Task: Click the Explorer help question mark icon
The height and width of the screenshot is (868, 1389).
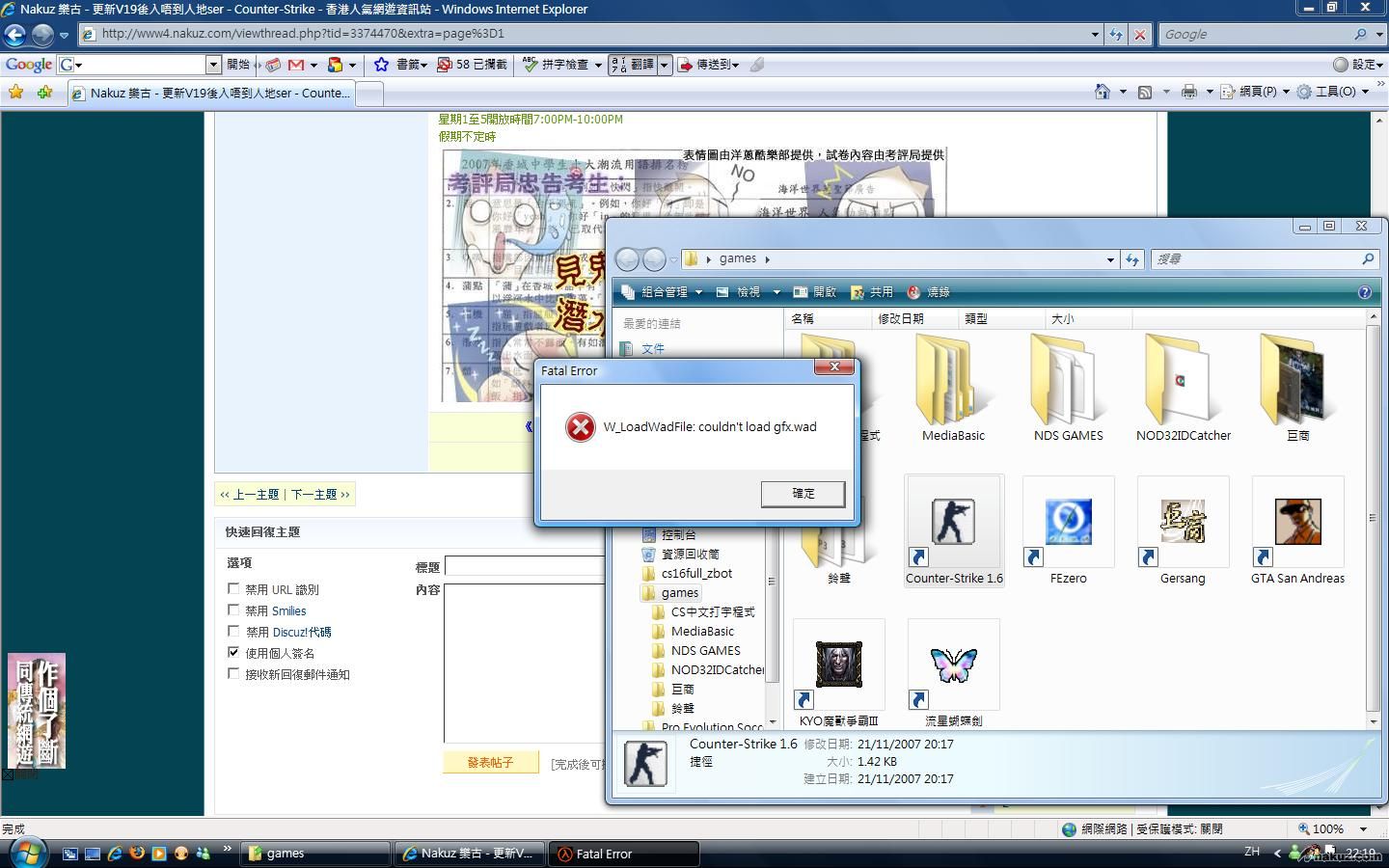Action: click(x=1364, y=292)
